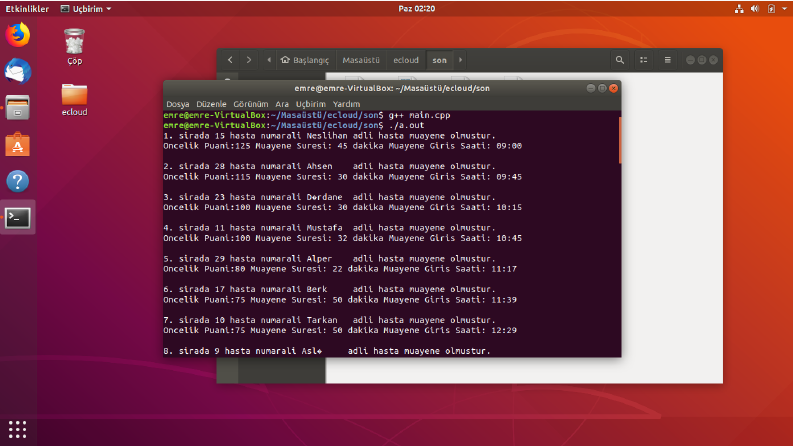Click the network icon in top bar
The width and height of the screenshot is (793, 446).
tap(739, 9)
